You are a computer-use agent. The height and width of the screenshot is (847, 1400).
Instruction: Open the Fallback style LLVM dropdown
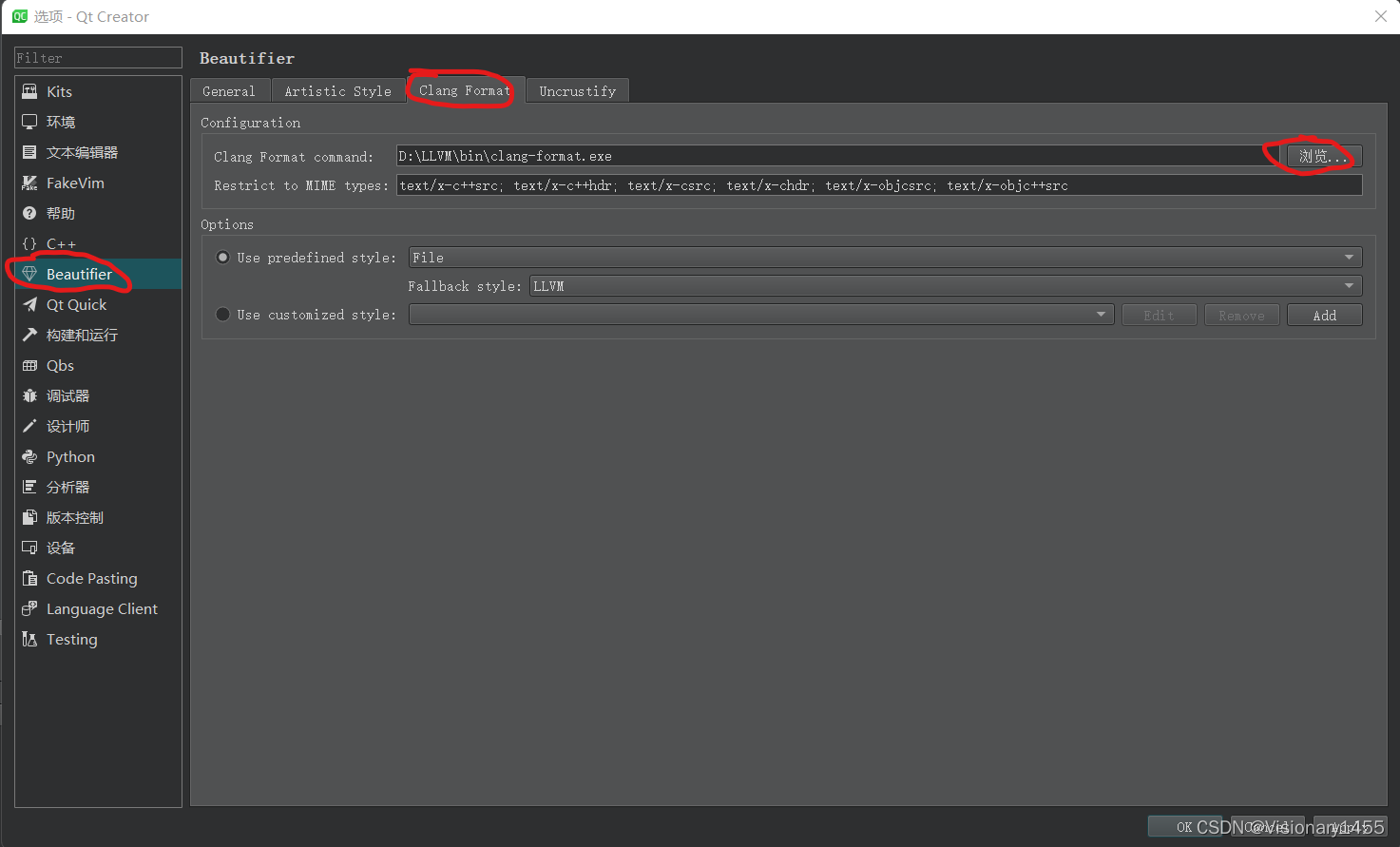click(x=946, y=286)
